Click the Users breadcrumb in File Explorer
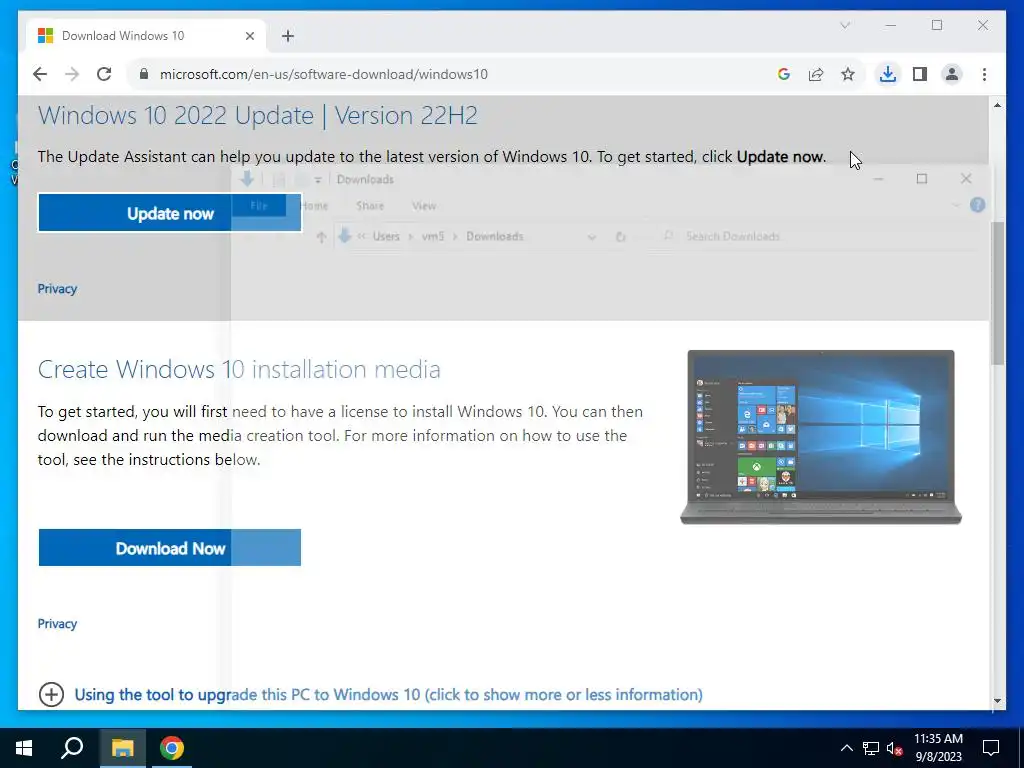Screen dimensions: 1024x768 (385, 236)
